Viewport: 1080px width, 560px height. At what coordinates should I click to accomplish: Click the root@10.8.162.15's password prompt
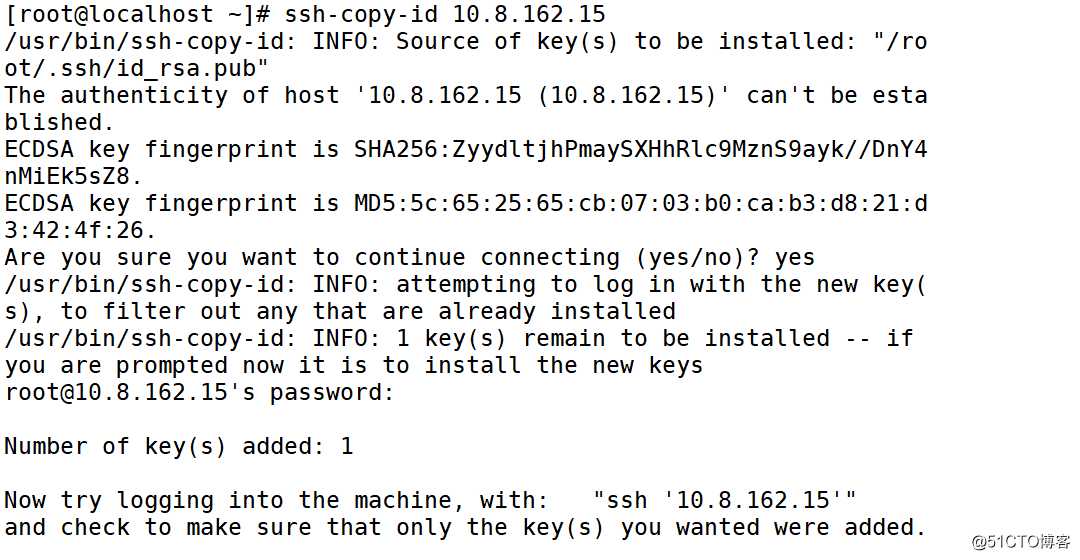tap(199, 392)
